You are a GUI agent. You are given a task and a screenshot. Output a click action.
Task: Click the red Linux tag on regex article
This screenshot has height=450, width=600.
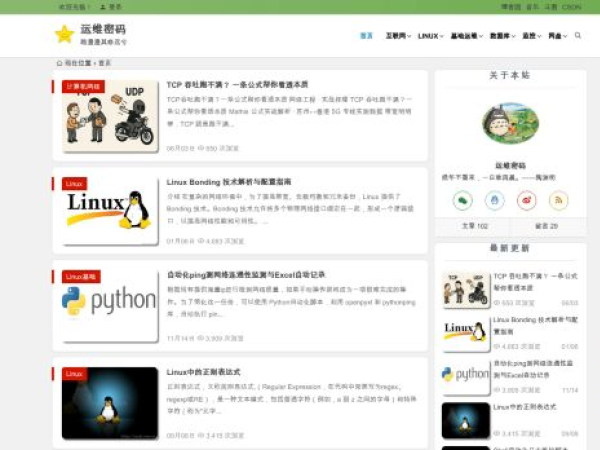pyautogui.click(x=74, y=373)
